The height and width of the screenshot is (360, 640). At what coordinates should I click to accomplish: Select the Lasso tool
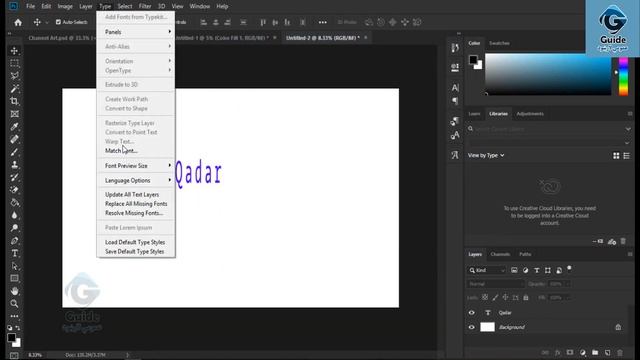[x=14, y=76]
